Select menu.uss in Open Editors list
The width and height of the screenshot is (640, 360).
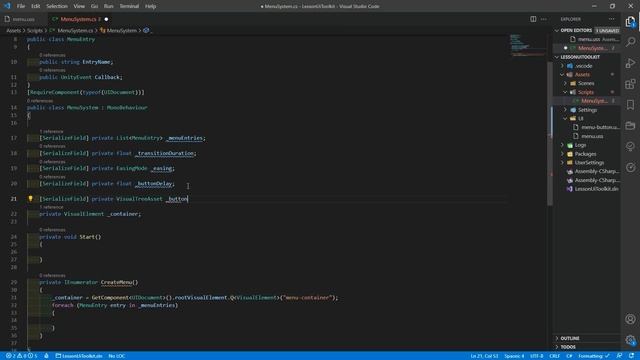[x=588, y=39]
